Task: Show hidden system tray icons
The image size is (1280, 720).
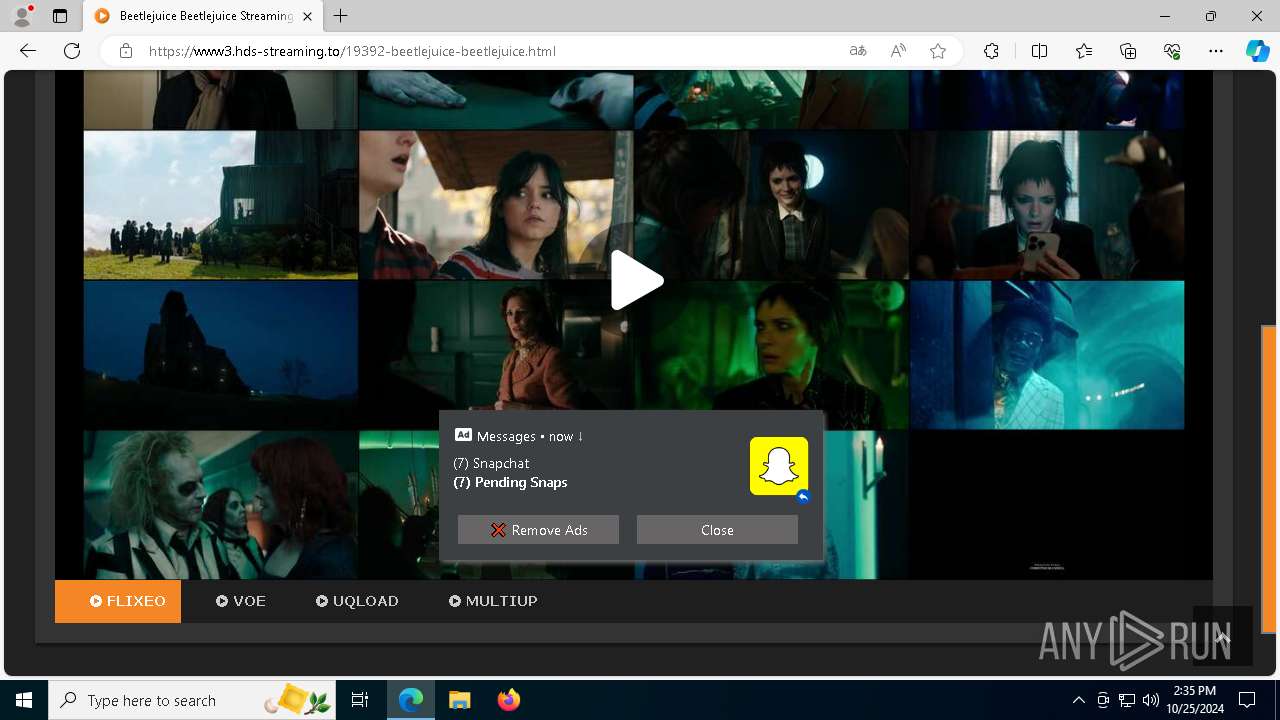Action: [x=1078, y=700]
